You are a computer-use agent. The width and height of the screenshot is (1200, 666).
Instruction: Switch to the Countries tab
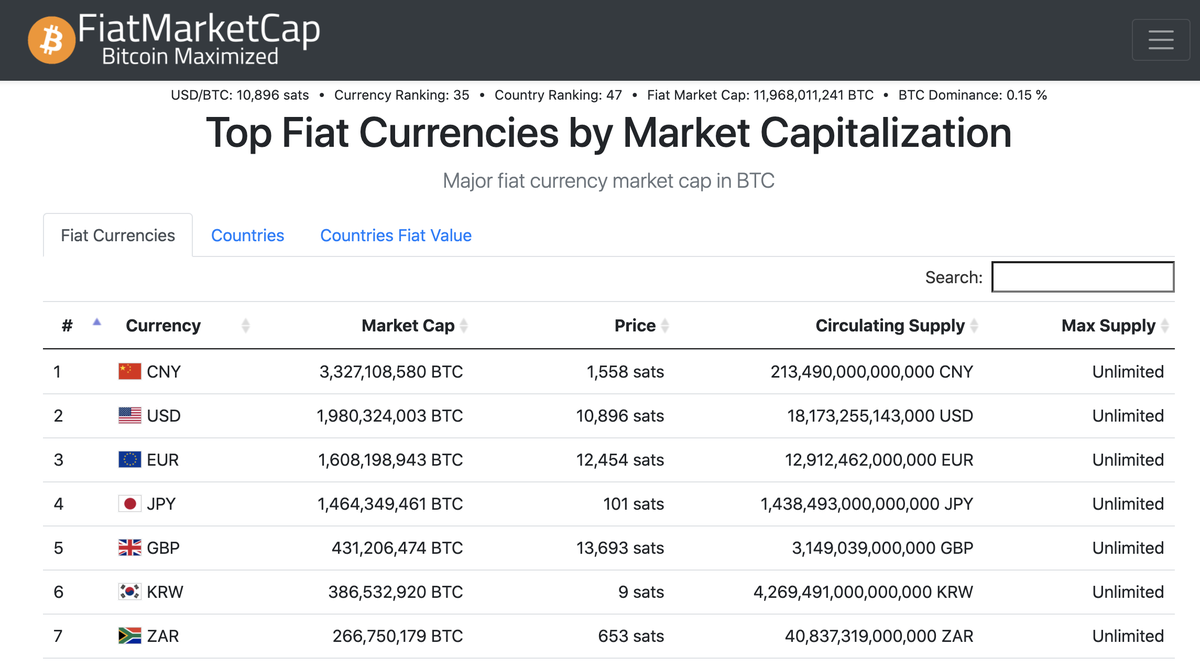click(x=247, y=235)
